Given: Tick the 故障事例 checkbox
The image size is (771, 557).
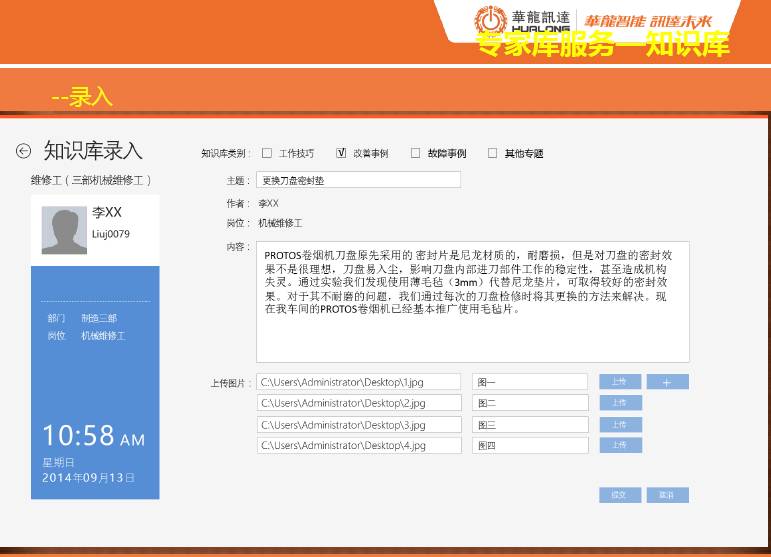Looking at the screenshot, I should pyautogui.click(x=415, y=153).
